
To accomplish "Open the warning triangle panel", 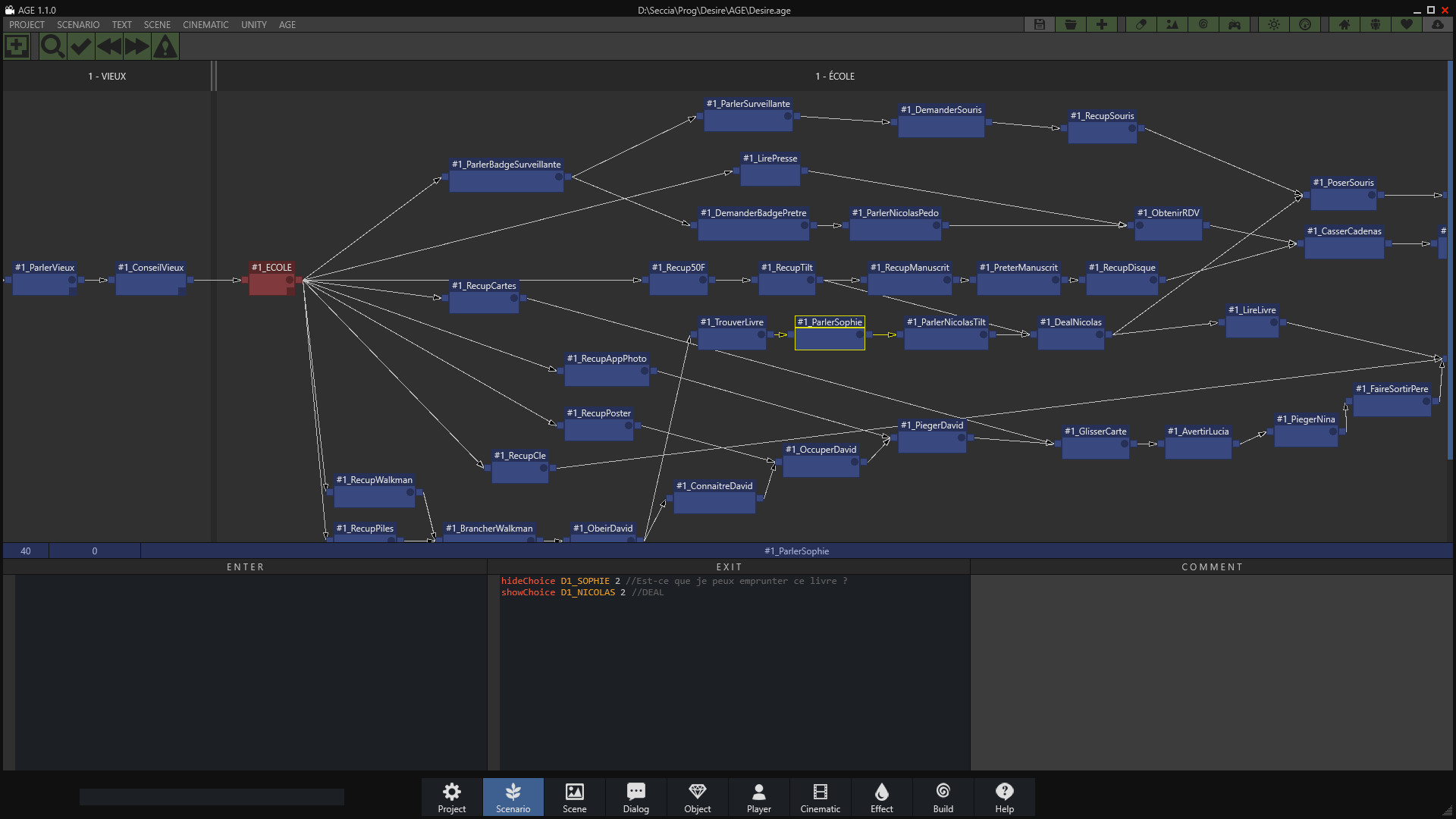I will (x=165, y=46).
